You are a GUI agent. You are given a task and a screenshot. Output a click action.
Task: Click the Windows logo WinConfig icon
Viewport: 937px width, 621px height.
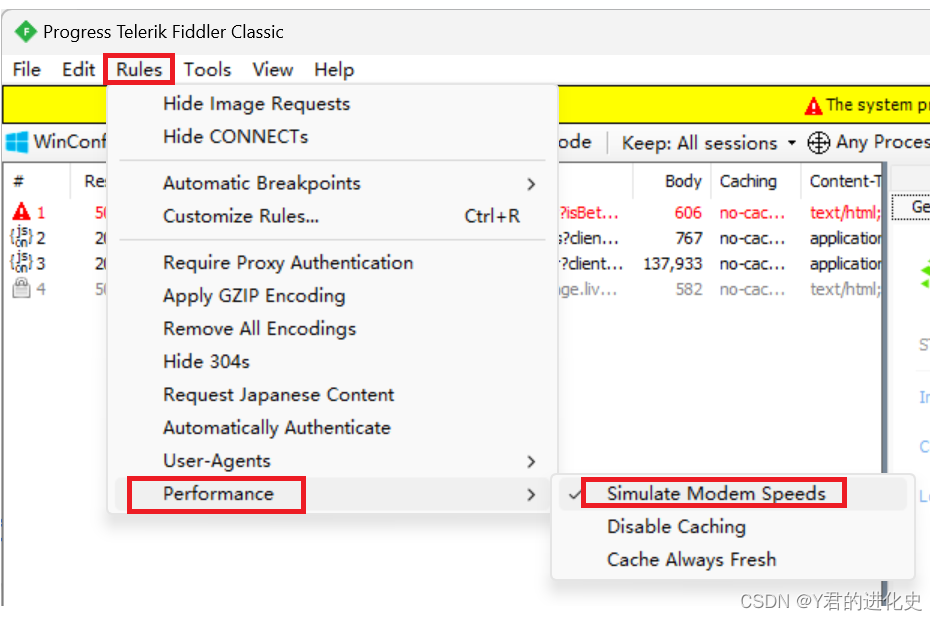(17, 142)
